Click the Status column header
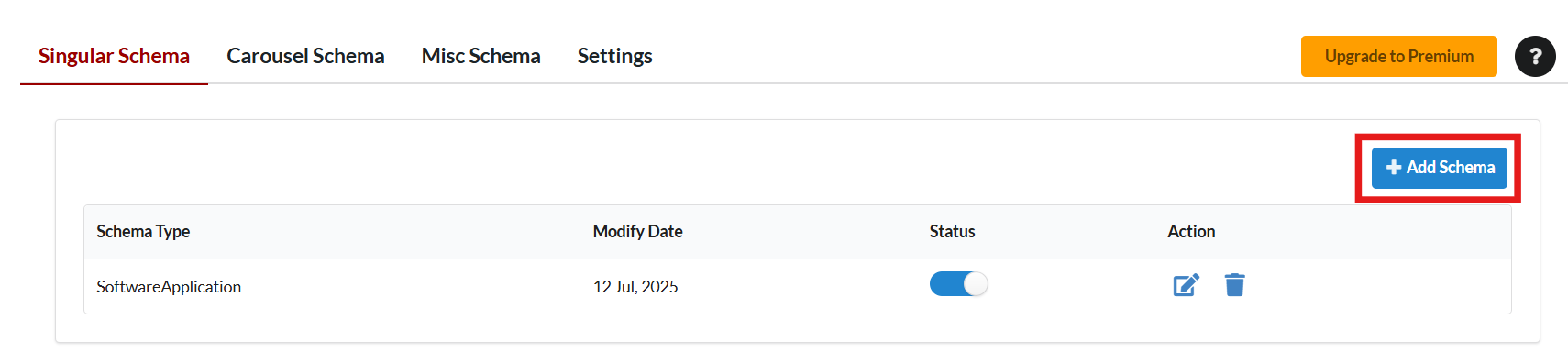 click(952, 232)
